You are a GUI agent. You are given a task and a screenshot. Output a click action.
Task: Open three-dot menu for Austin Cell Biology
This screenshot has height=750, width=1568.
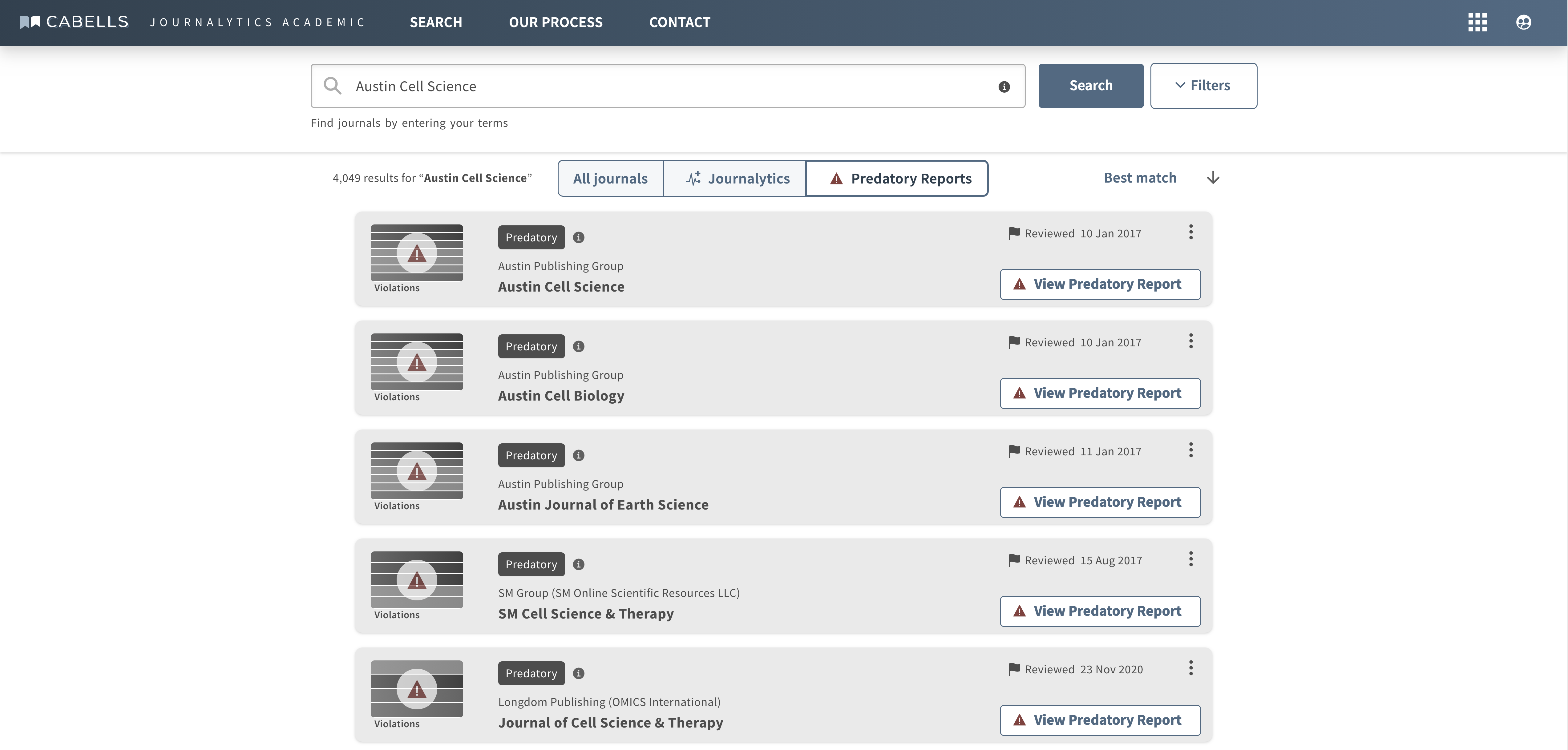(x=1190, y=341)
